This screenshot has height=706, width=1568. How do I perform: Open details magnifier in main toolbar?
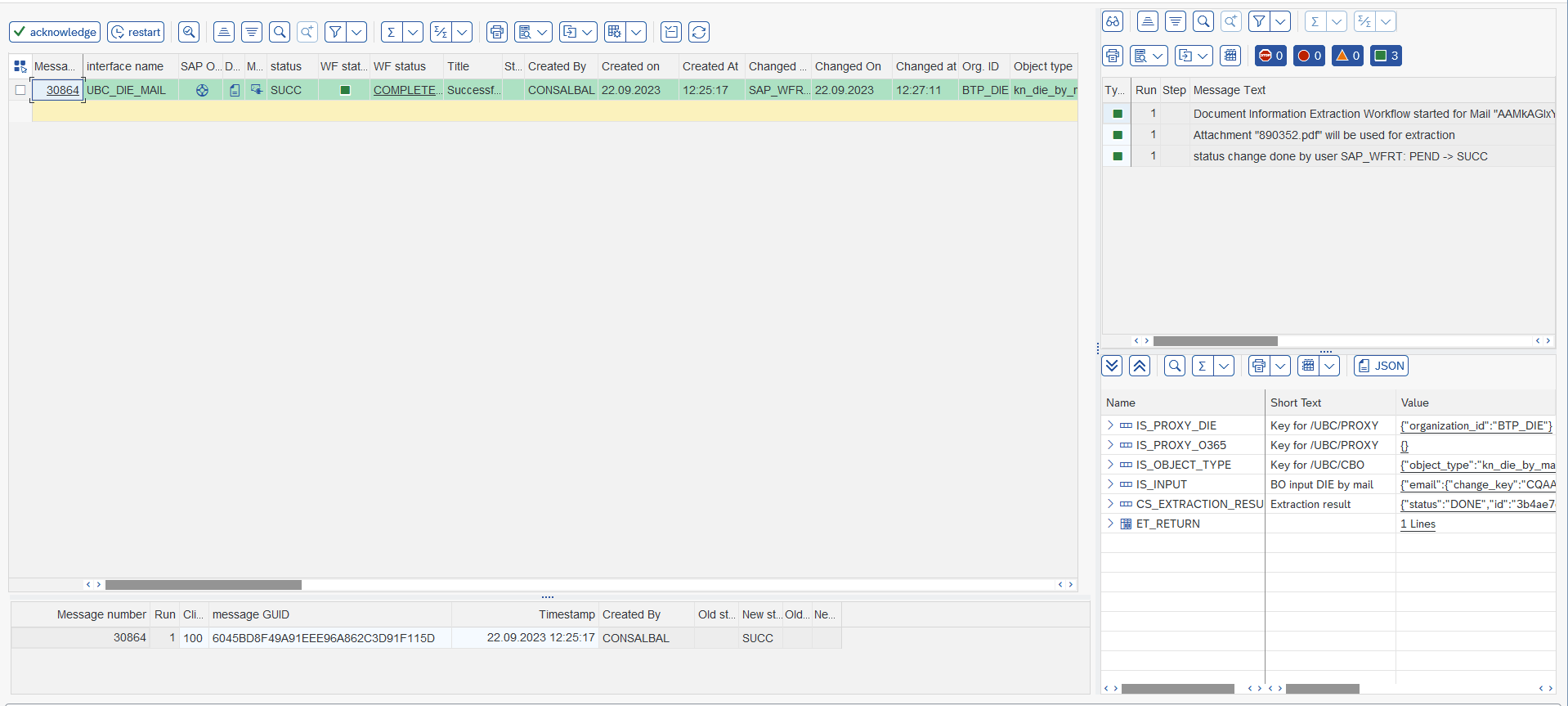189,32
